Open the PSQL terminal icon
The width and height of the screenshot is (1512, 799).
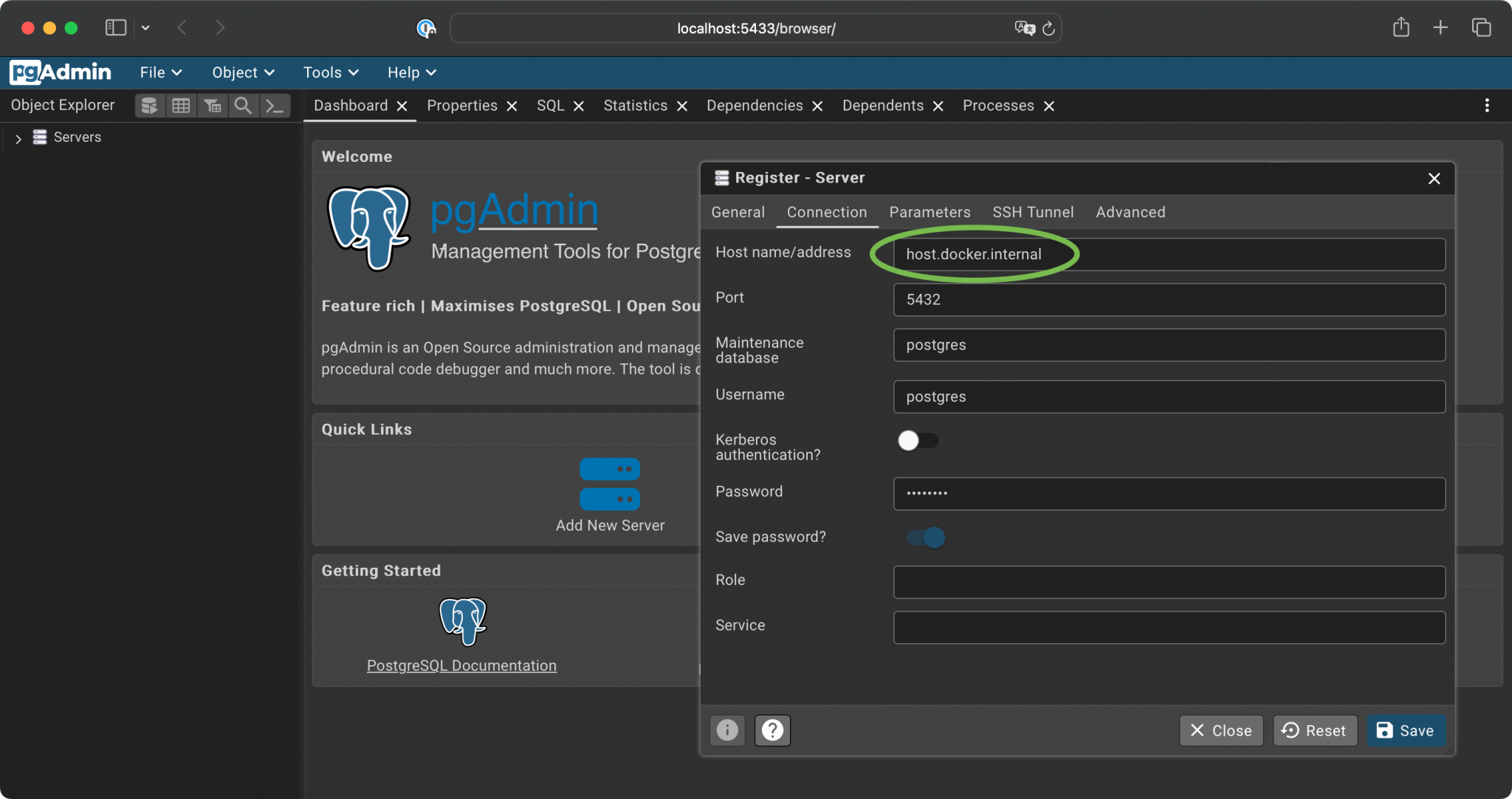(x=274, y=106)
